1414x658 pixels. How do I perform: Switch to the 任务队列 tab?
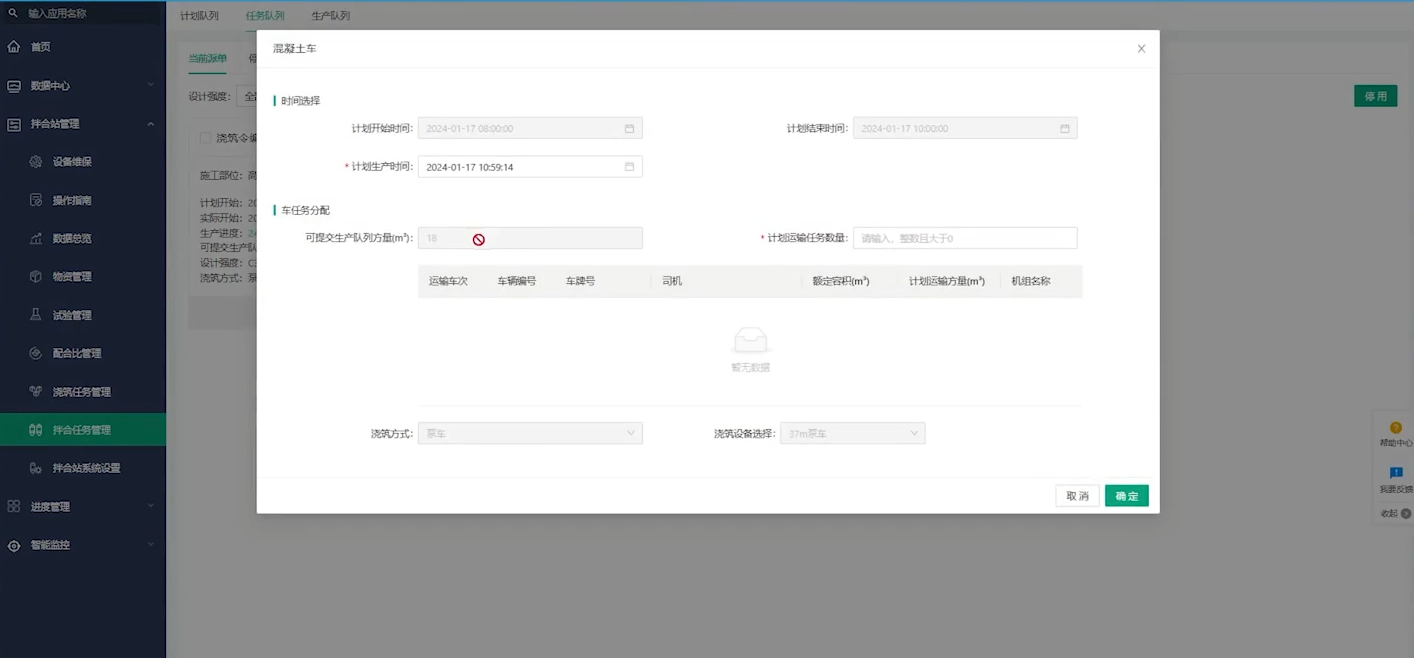point(265,16)
